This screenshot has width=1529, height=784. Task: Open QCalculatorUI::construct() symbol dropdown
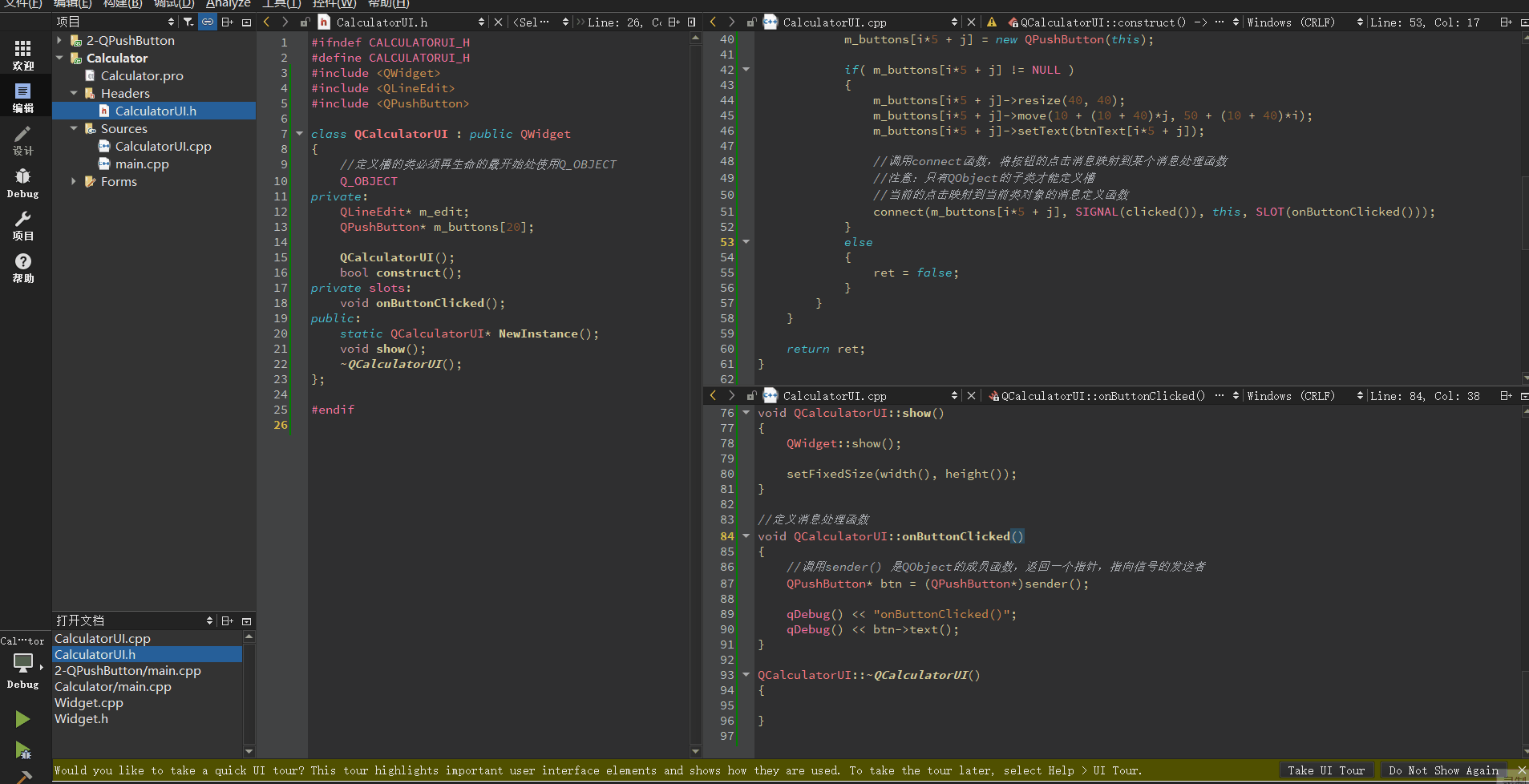click(1123, 22)
